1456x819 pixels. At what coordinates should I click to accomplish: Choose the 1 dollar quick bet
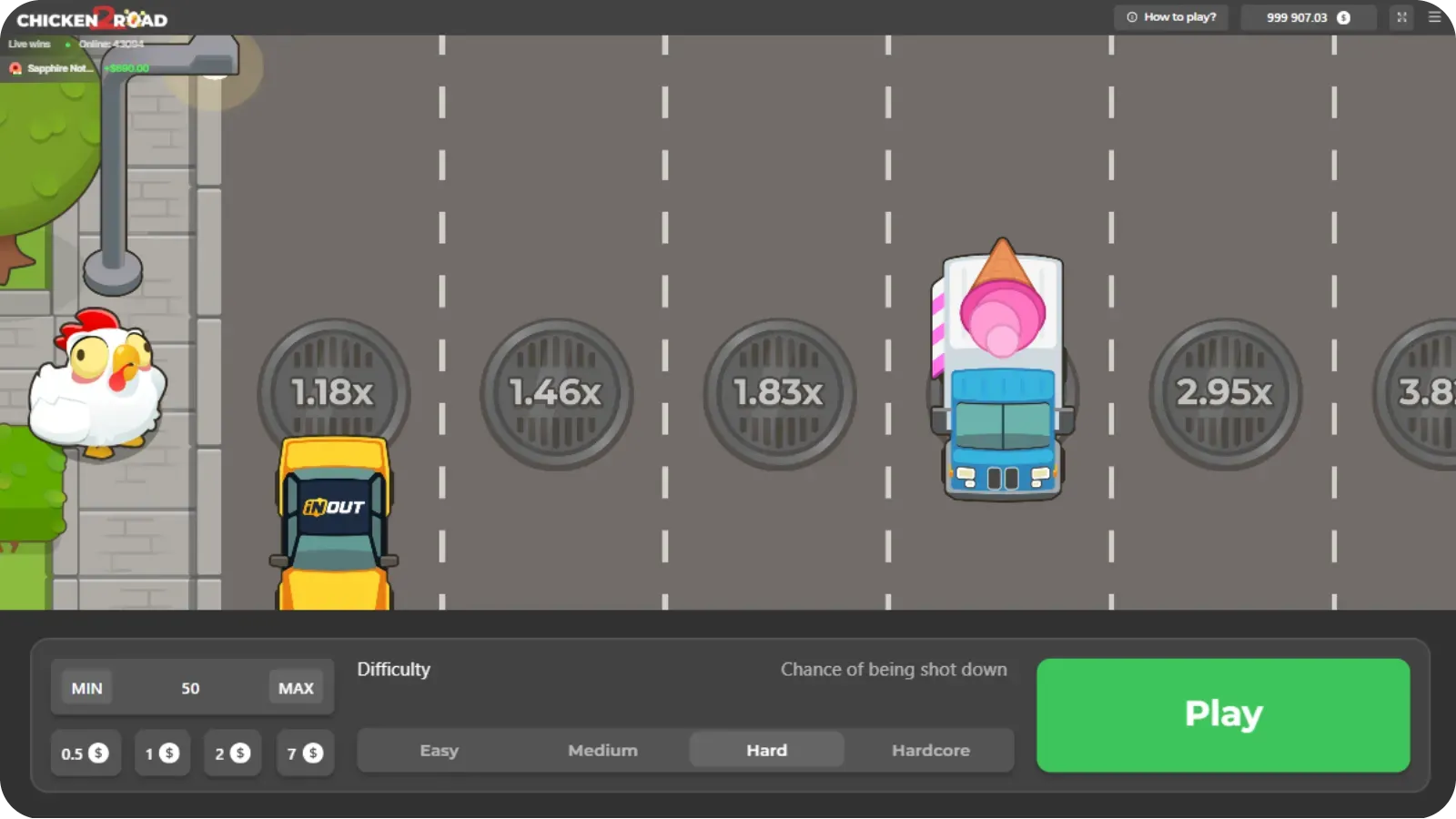(163, 753)
